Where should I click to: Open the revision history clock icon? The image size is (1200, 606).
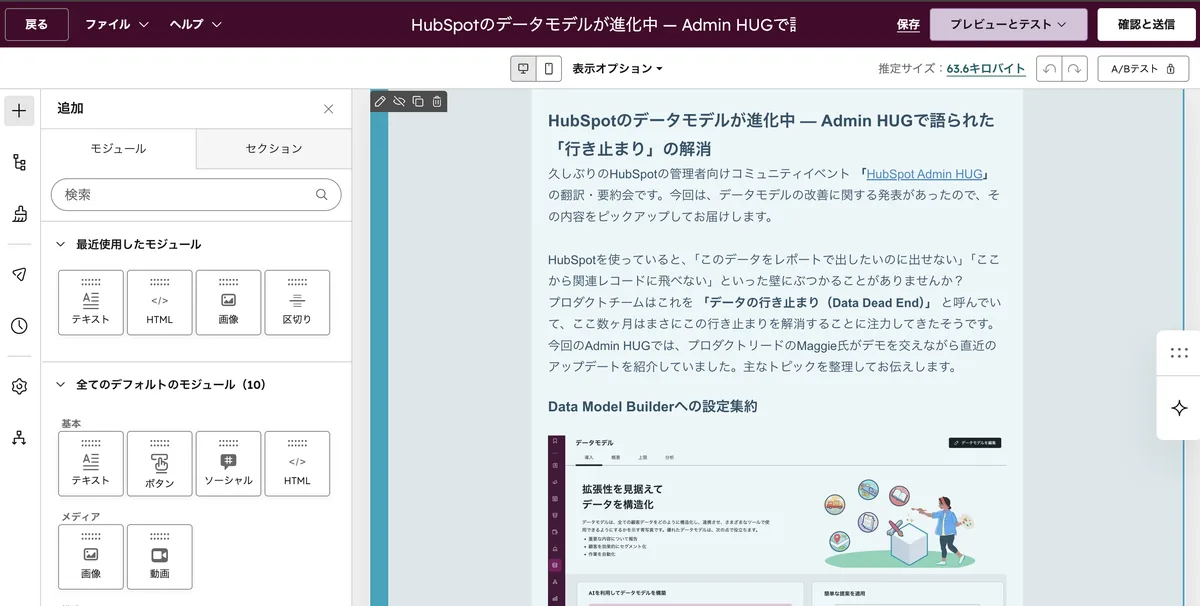18,325
